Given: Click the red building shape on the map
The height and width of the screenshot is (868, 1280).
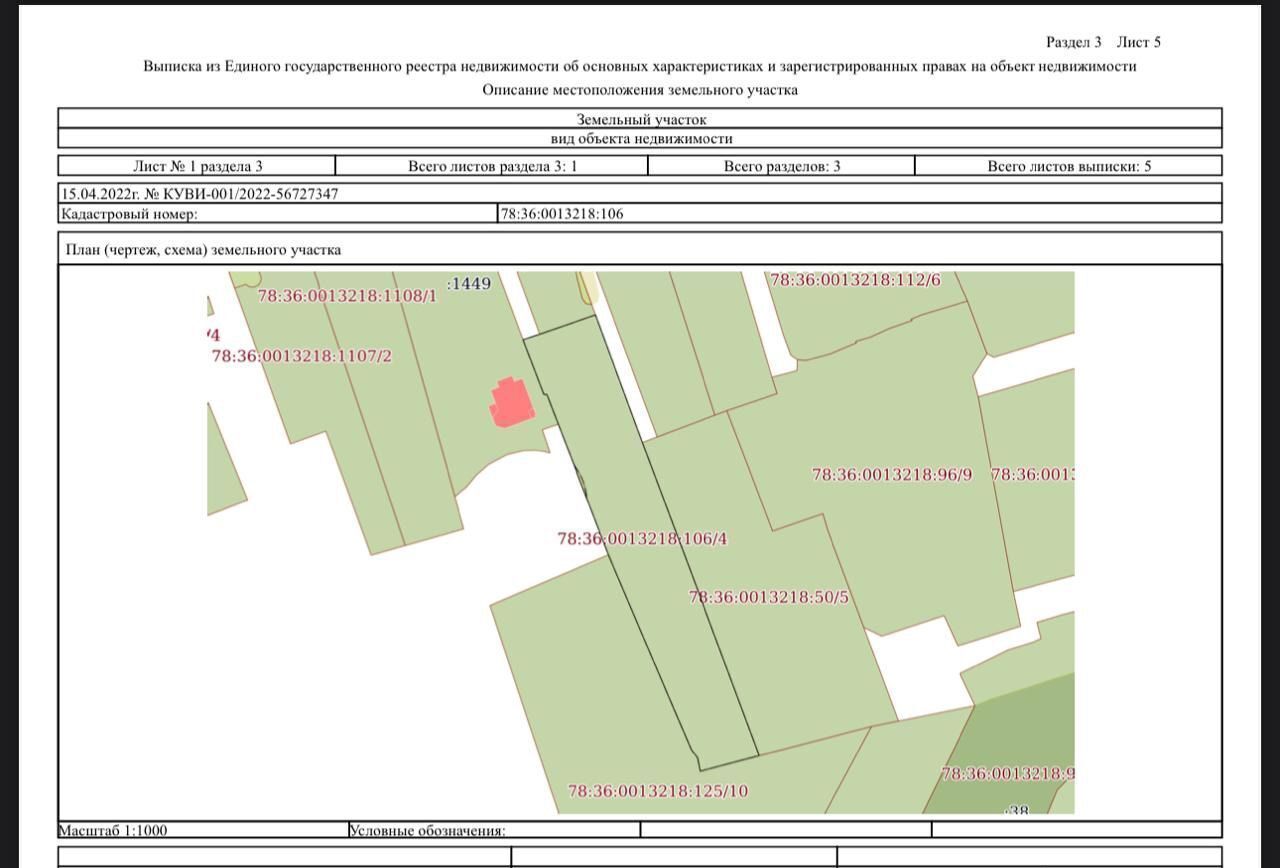Looking at the screenshot, I should (510, 402).
